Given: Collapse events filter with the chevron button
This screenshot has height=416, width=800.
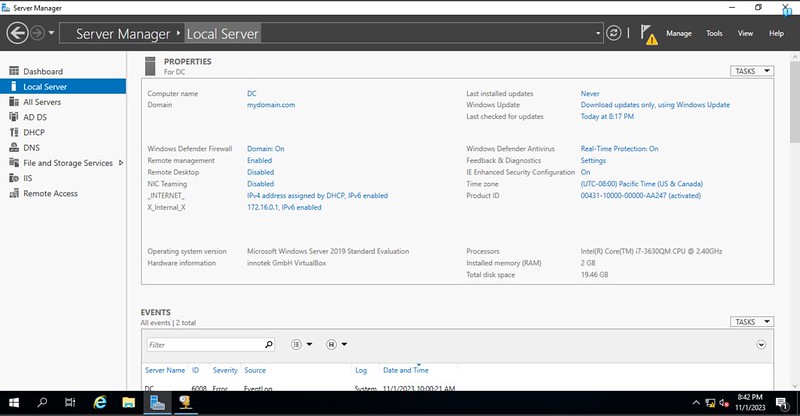Looking at the screenshot, I should coord(761,345).
